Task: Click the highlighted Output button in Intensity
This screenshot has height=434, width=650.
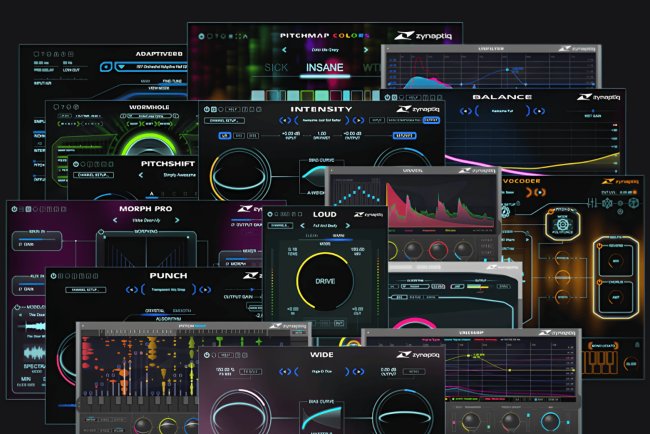Action: pyautogui.click(x=431, y=120)
